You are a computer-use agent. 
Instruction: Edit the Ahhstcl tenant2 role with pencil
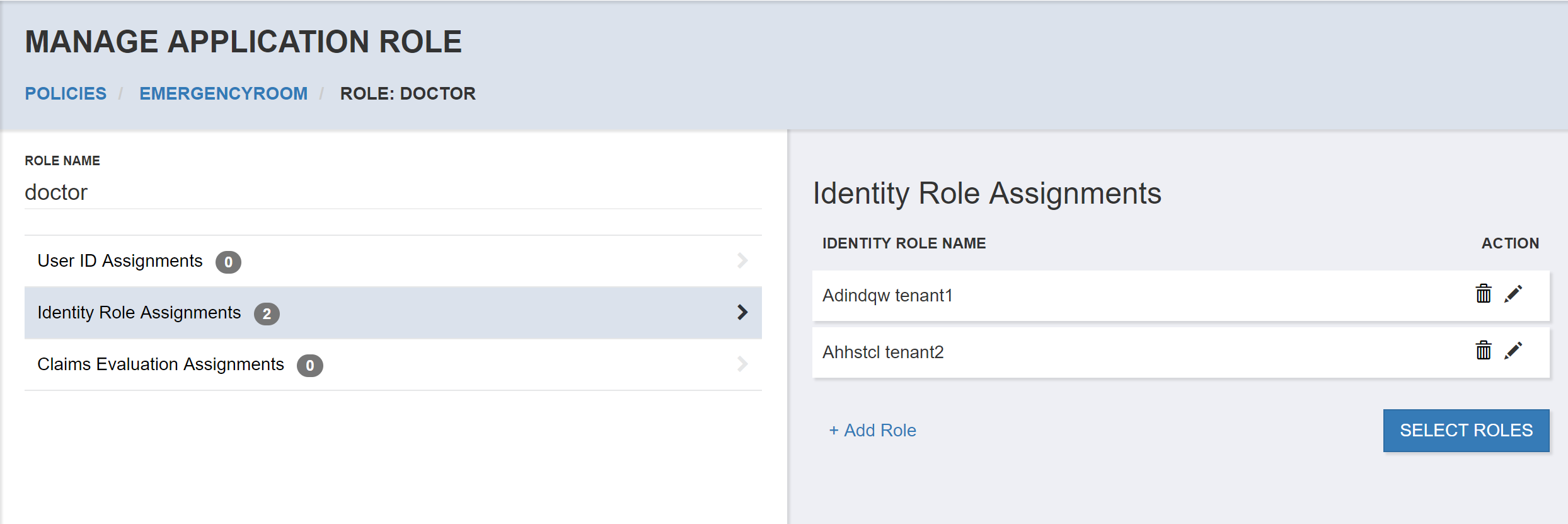click(x=1514, y=350)
